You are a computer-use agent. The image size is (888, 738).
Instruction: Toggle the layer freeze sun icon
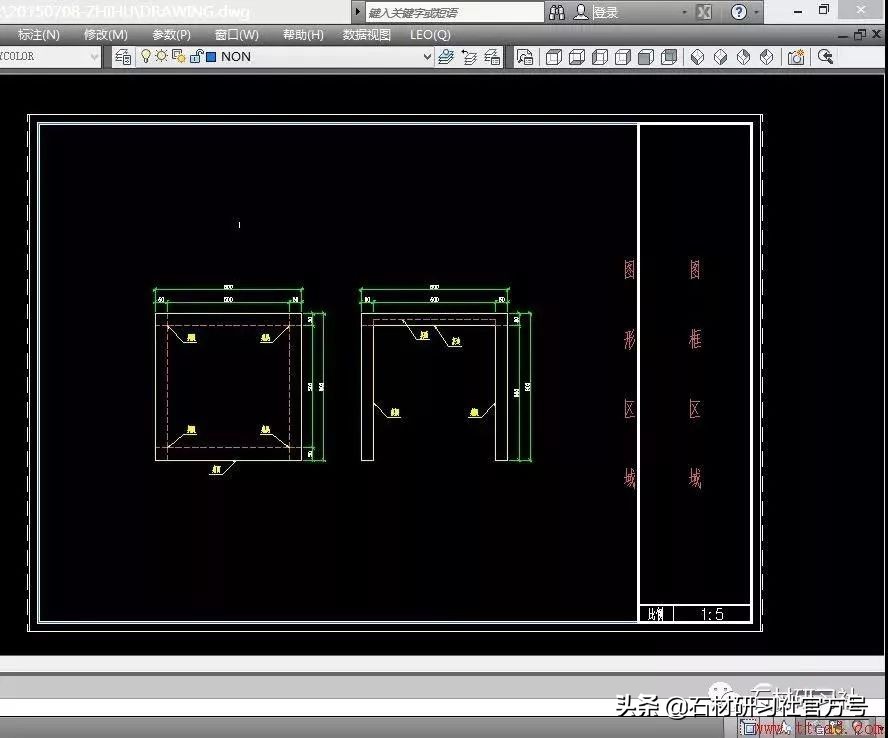(162, 56)
